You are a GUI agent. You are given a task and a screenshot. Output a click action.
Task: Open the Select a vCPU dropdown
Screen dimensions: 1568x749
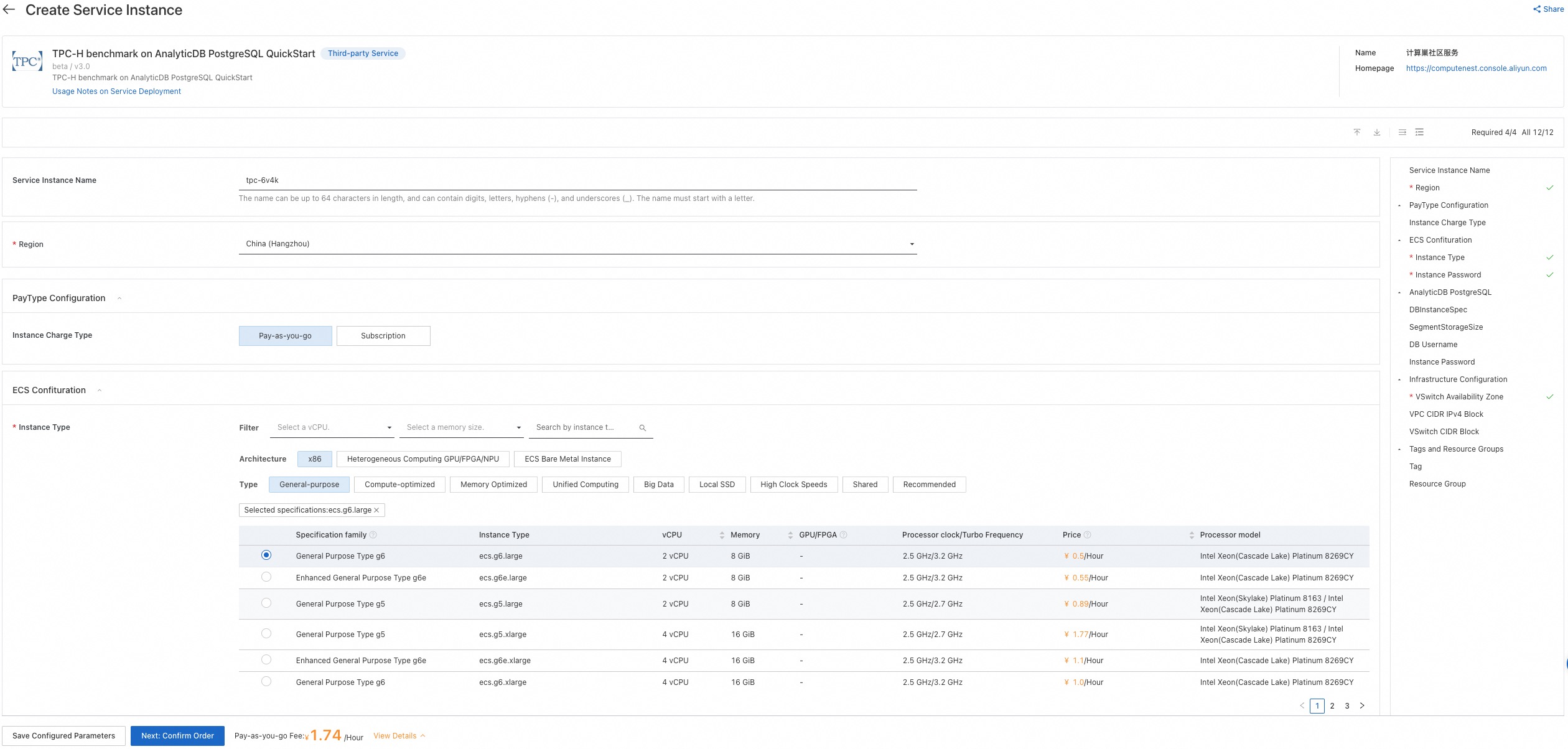333,428
